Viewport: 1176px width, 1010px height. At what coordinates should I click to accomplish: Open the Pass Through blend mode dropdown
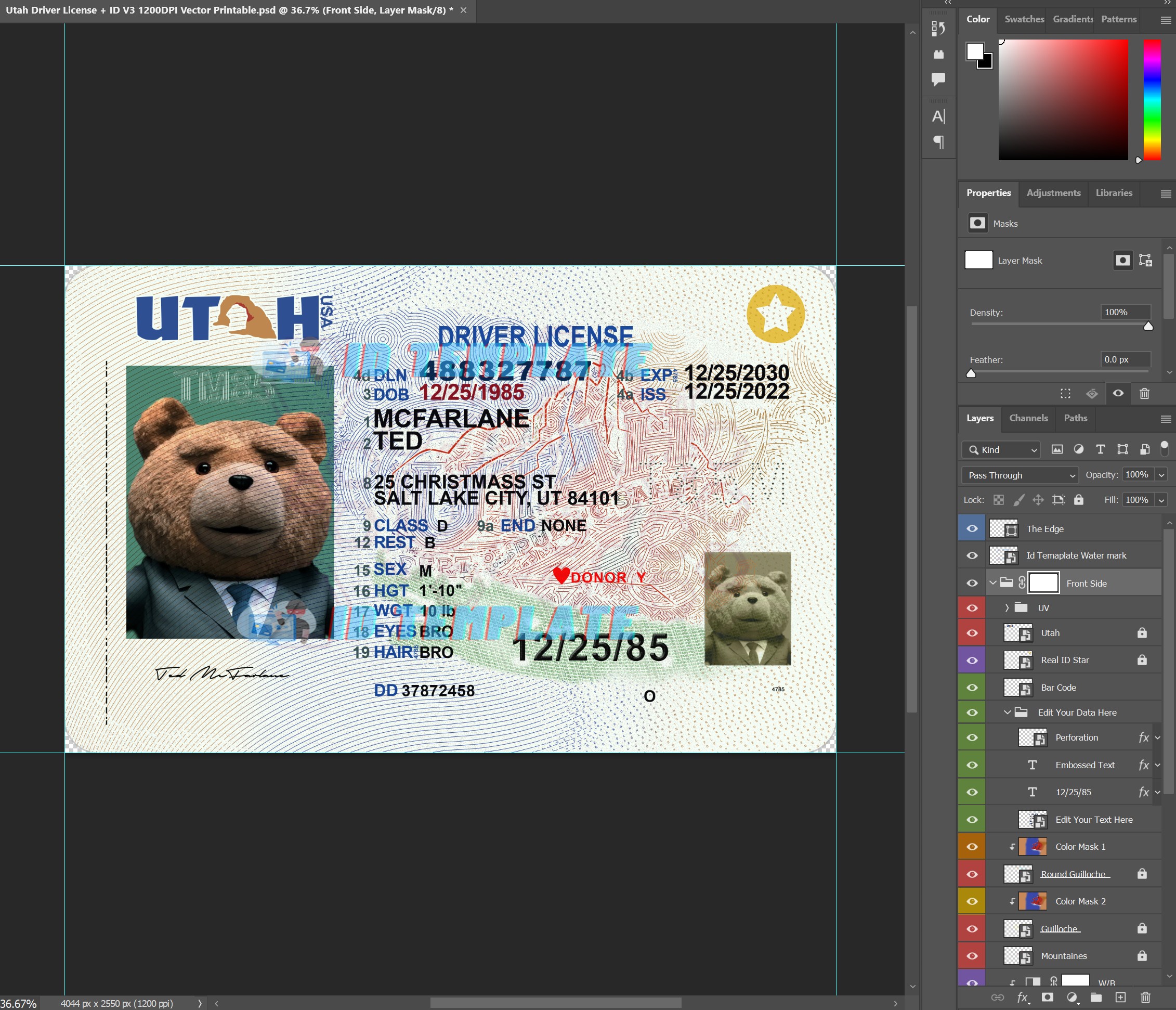[1020, 475]
